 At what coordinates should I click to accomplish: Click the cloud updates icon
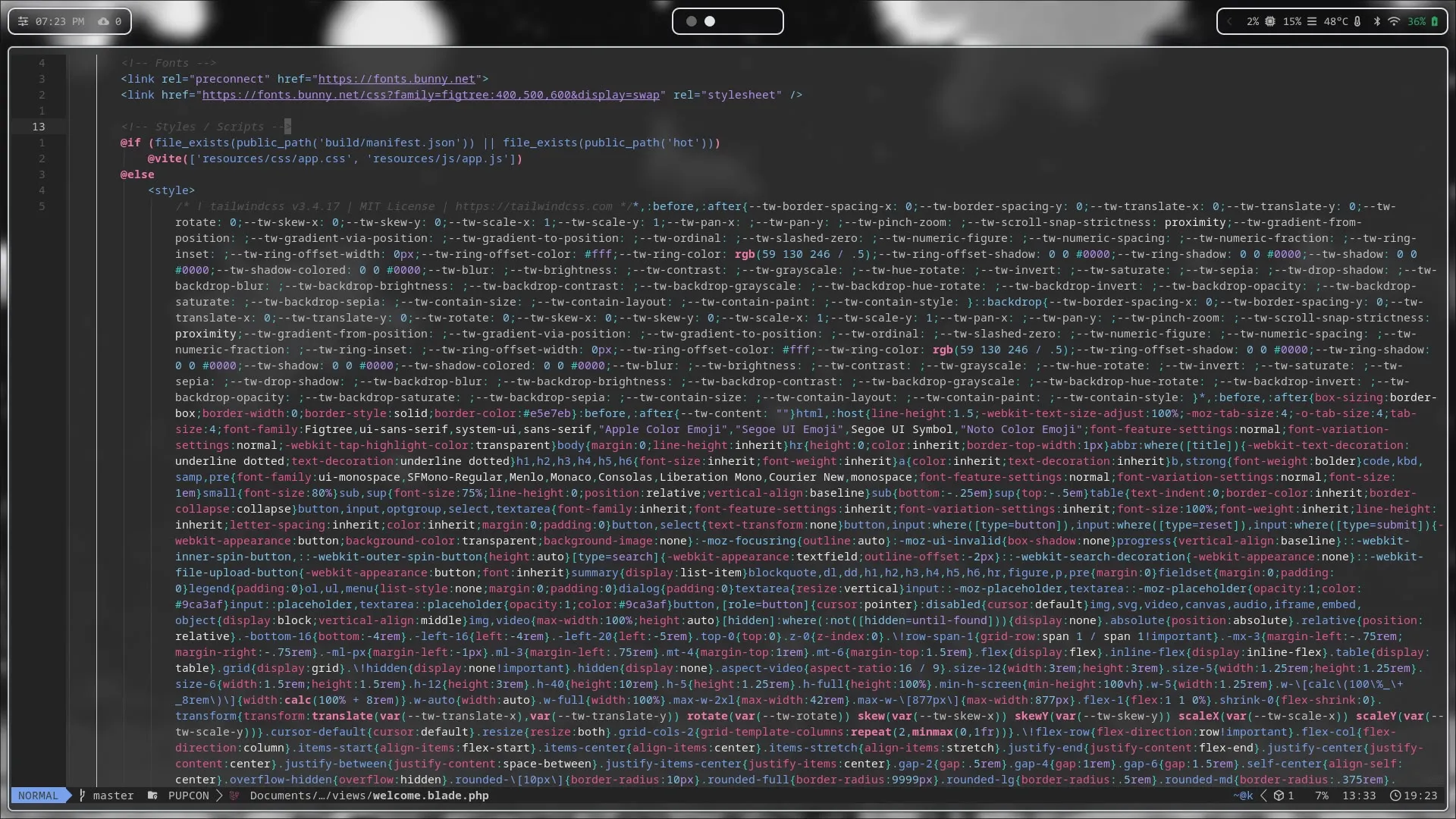pyautogui.click(x=104, y=21)
